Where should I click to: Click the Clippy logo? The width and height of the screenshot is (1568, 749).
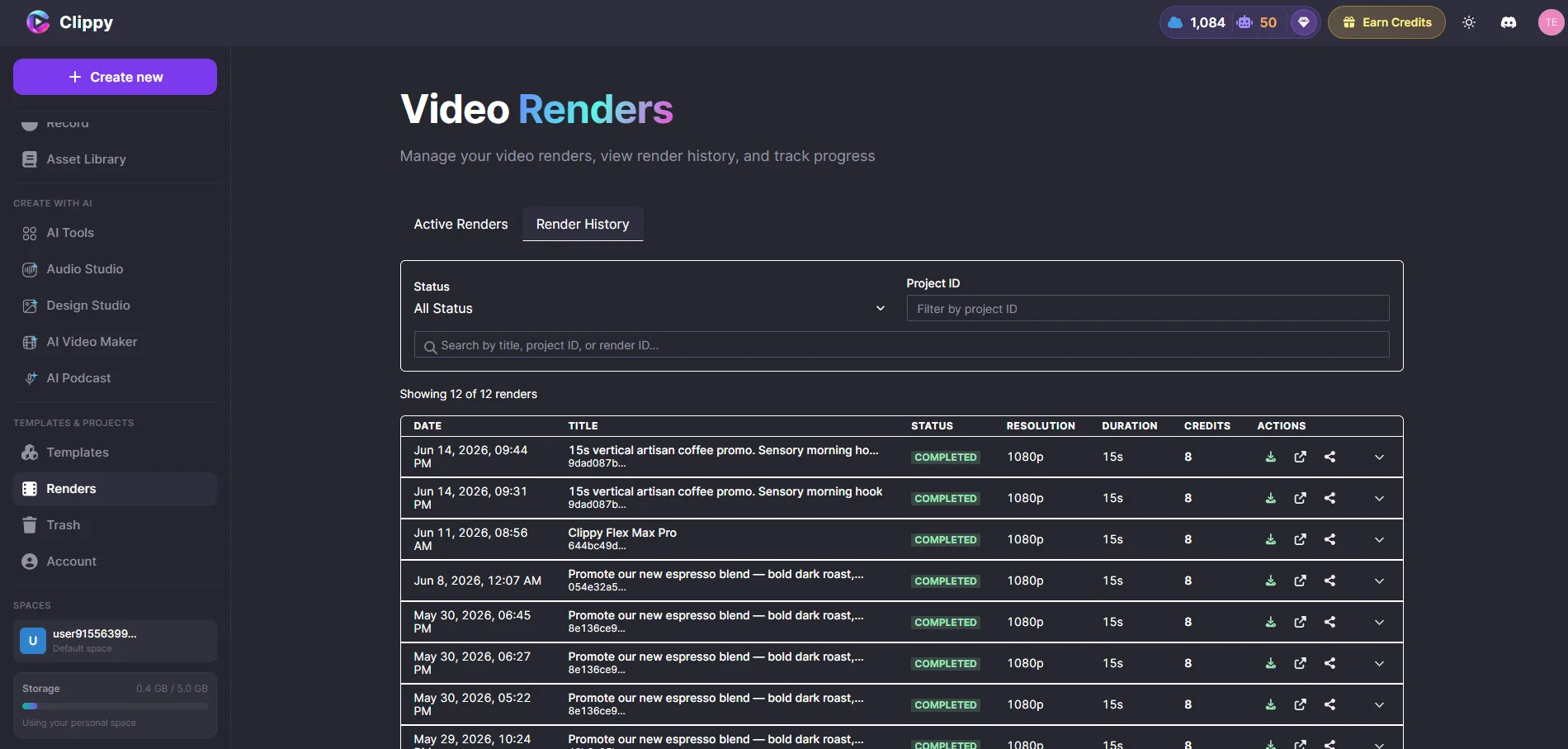pos(70,22)
